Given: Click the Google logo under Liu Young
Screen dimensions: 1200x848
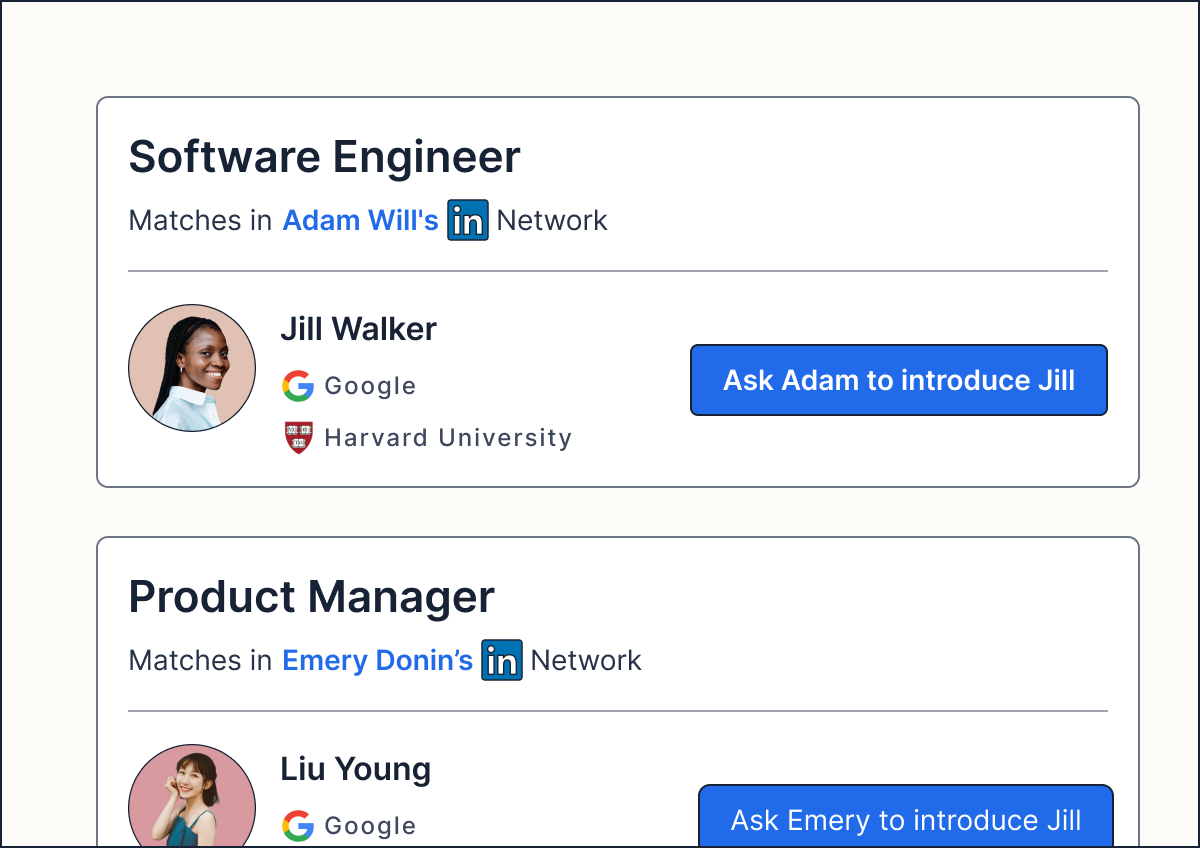Looking at the screenshot, I should [298, 826].
